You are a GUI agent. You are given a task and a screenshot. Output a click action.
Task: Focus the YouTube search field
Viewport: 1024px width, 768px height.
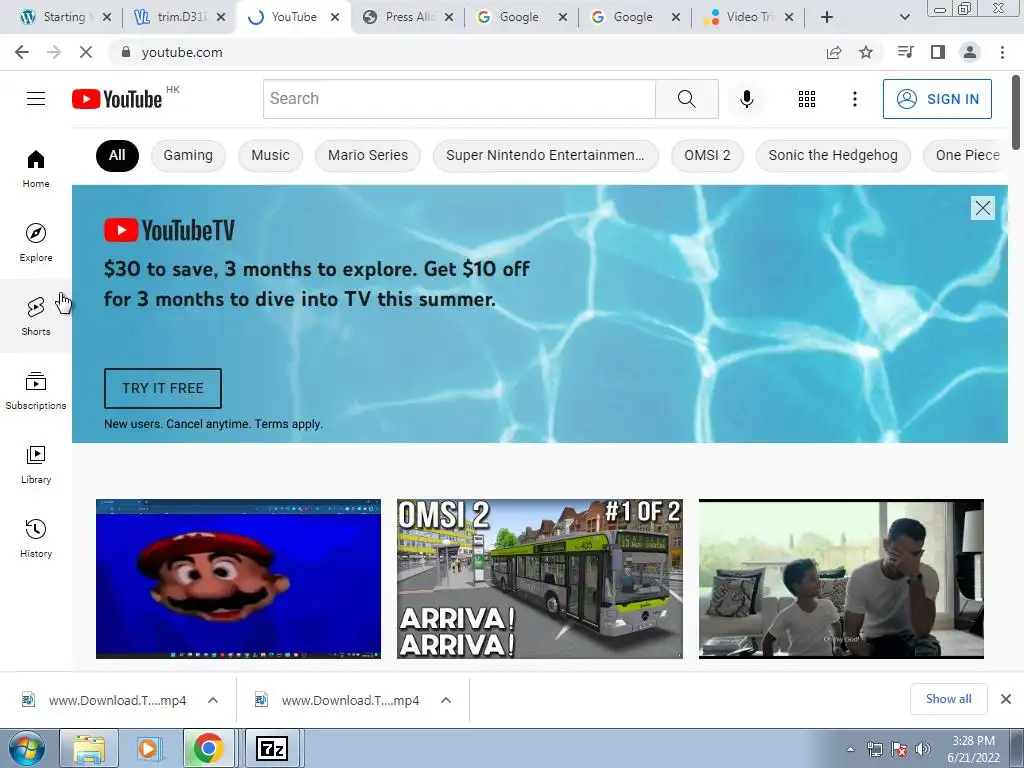459,99
